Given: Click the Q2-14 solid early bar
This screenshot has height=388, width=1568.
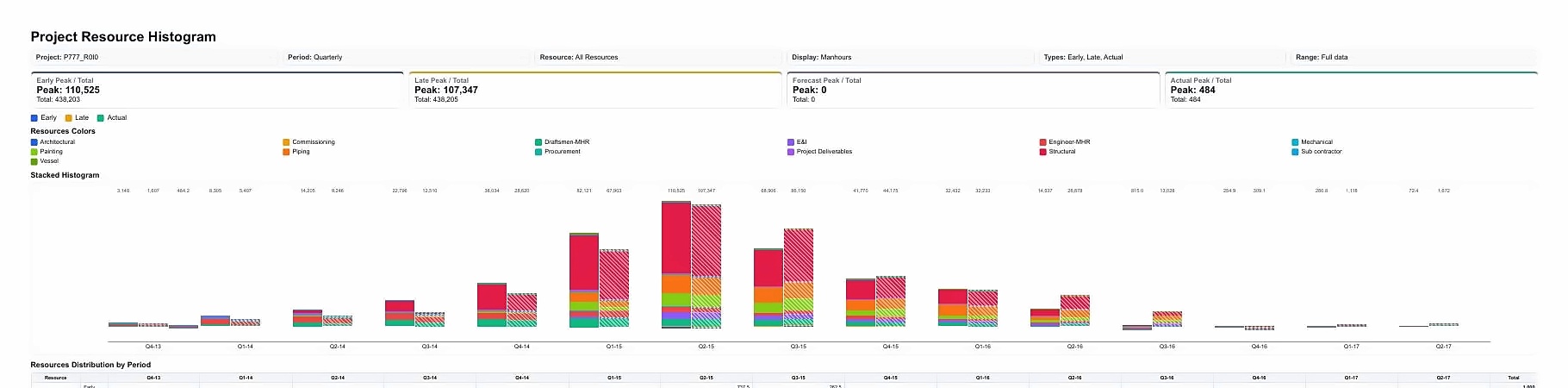Looking at the screenshot, I should coord(308,318).
